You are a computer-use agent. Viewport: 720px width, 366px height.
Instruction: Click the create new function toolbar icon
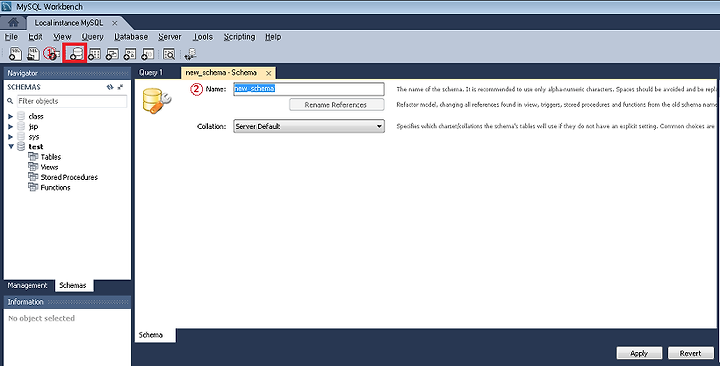[x=147, y=54]
